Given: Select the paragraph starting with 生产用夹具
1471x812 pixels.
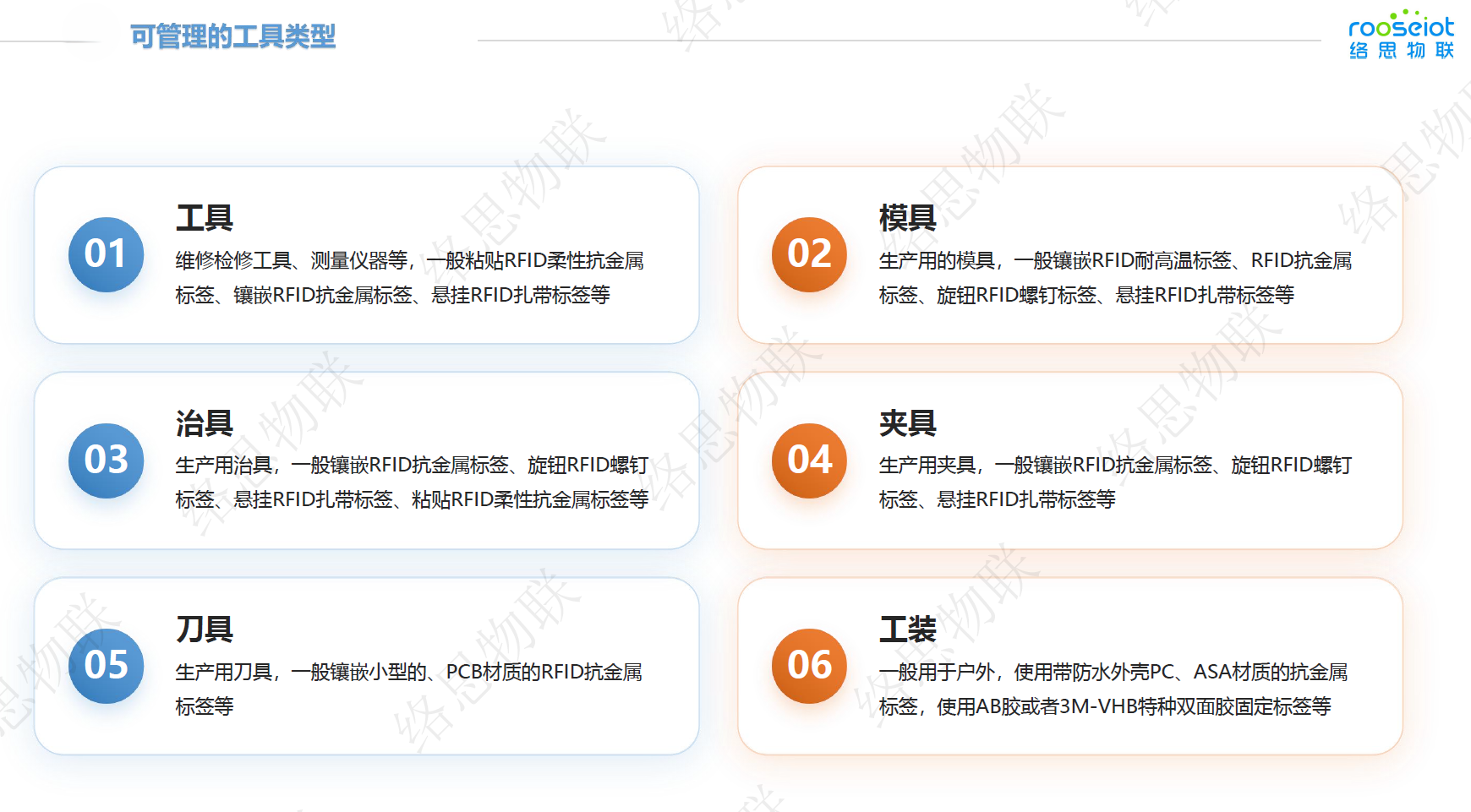Looking at the screenshot, I should pyautogui.click(x=1114, y=482).
